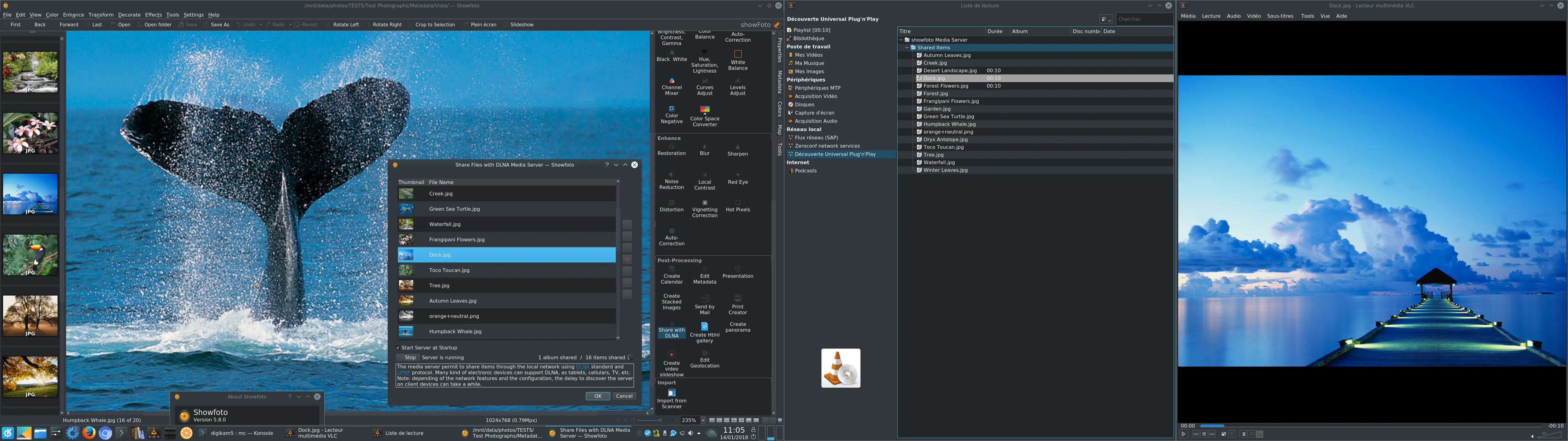Open Firefox from the taskbar
The width and height of the screenshot is (1568, 441).
click(89, 433)
